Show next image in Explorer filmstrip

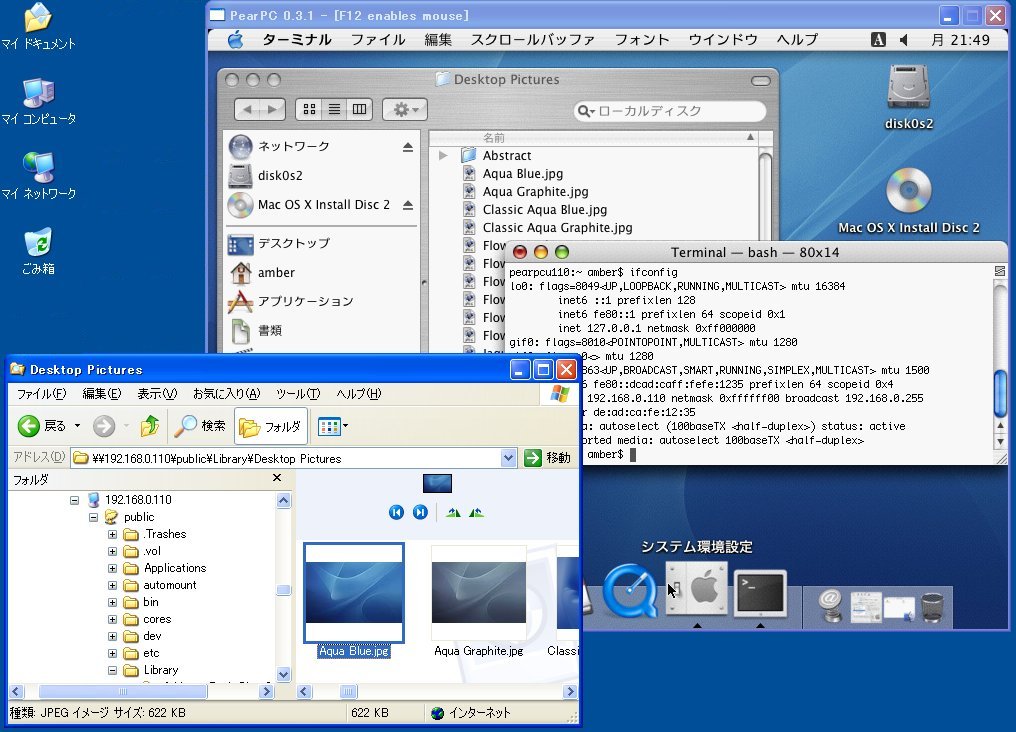point(420,512)
